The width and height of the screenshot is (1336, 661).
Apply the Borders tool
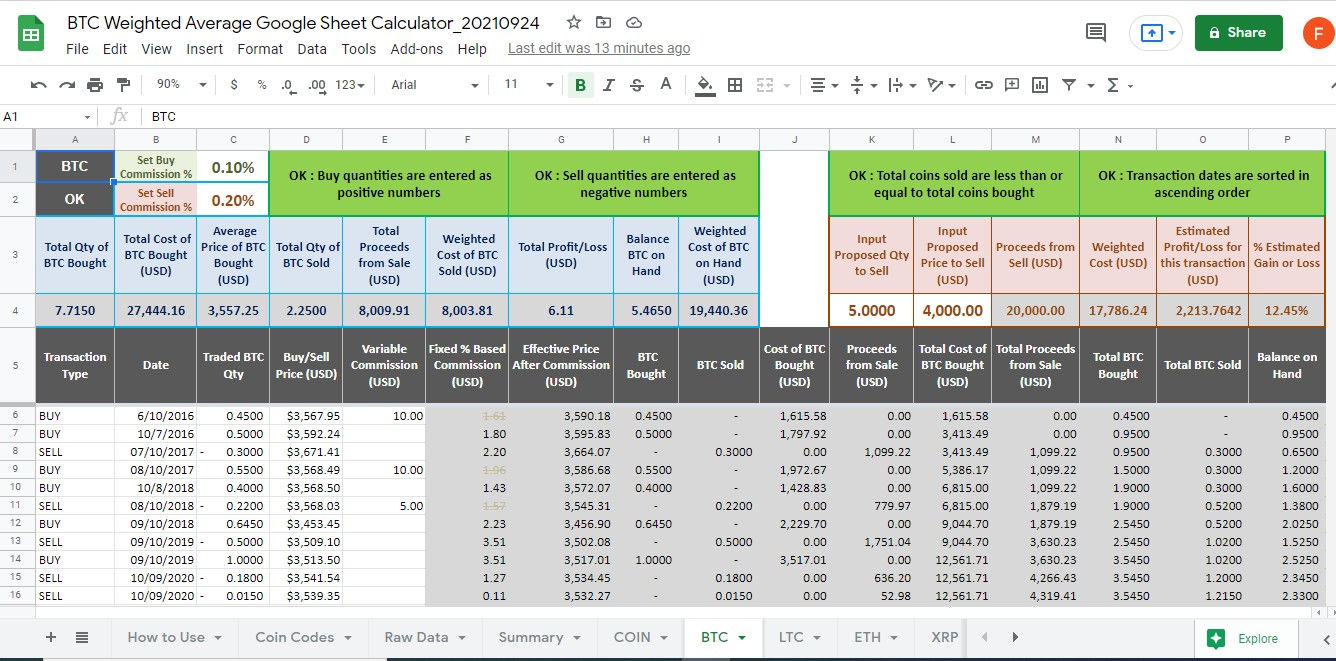click(735, 85)
